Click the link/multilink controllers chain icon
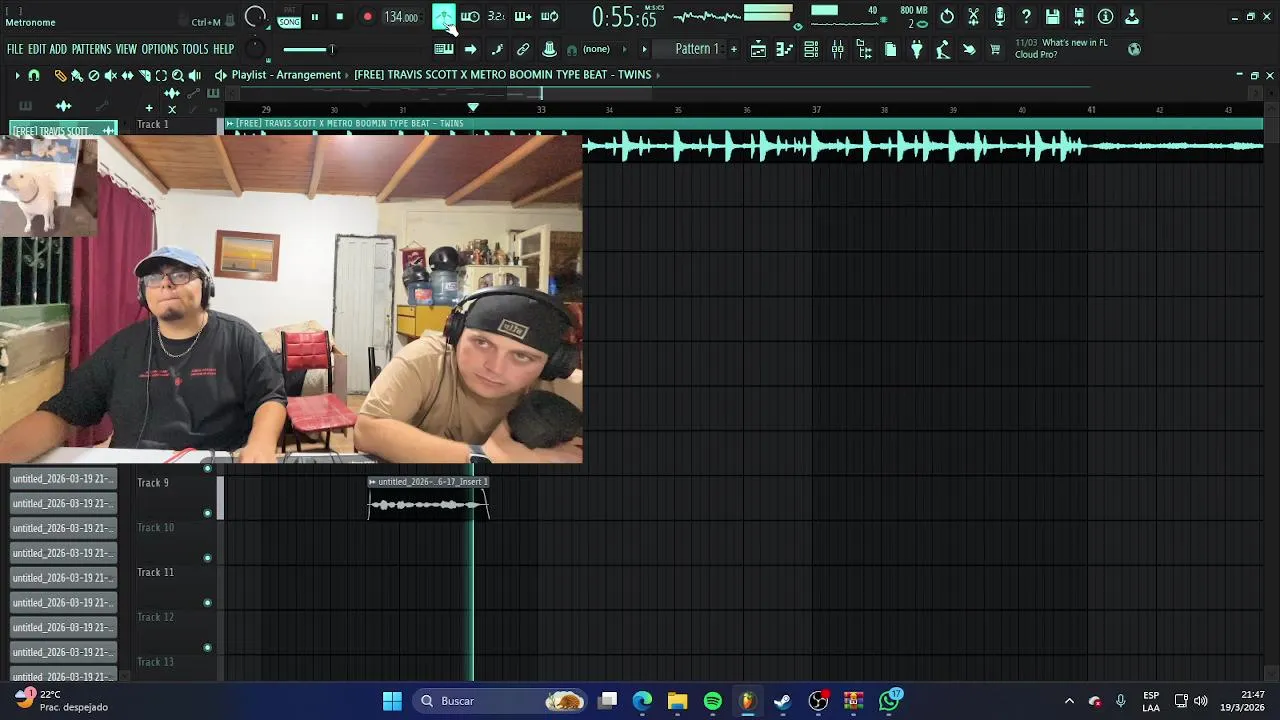The height and width of the screenshot is (720, 1280). click(x=522, y=49)
